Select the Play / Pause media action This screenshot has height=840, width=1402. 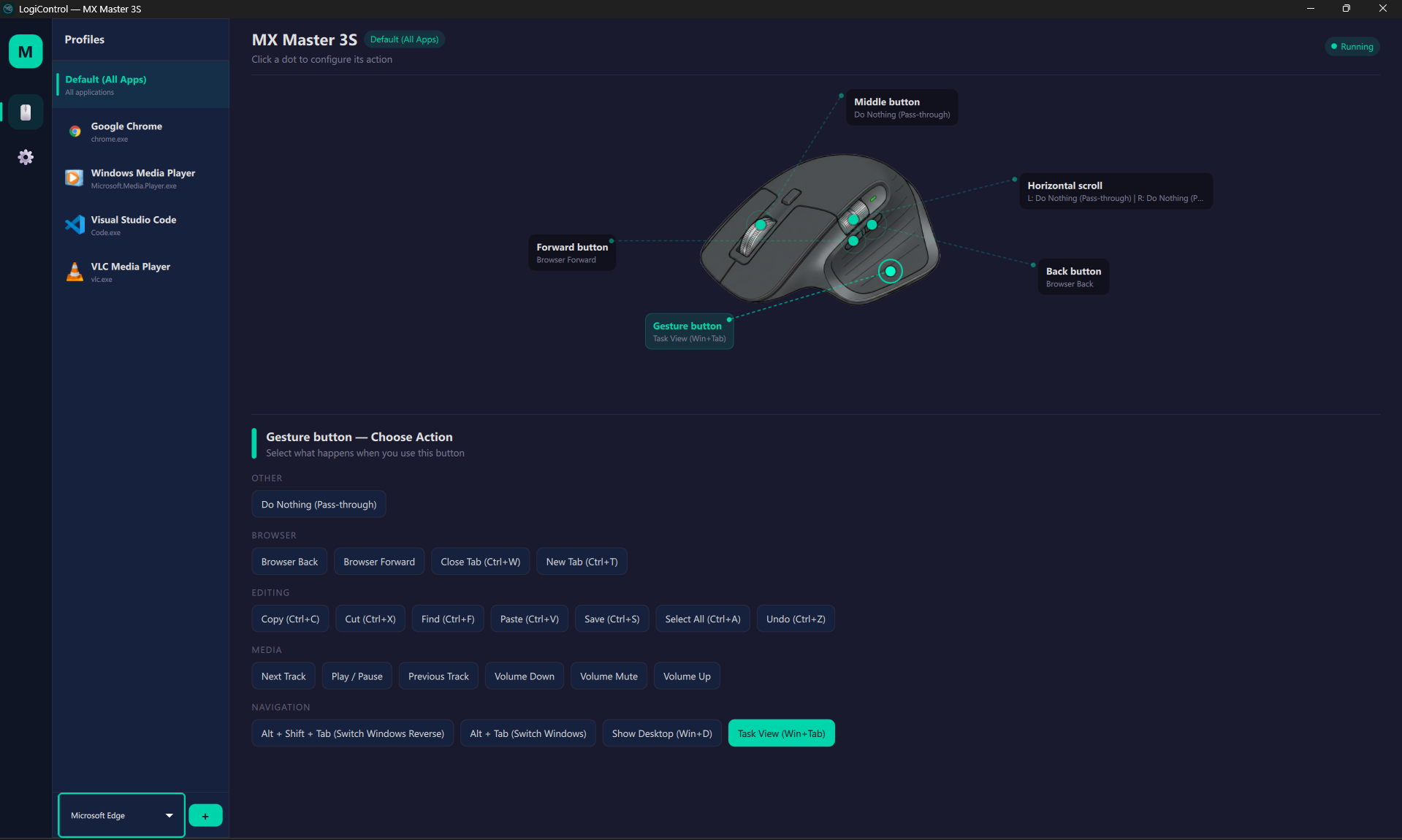pos(357,676)
